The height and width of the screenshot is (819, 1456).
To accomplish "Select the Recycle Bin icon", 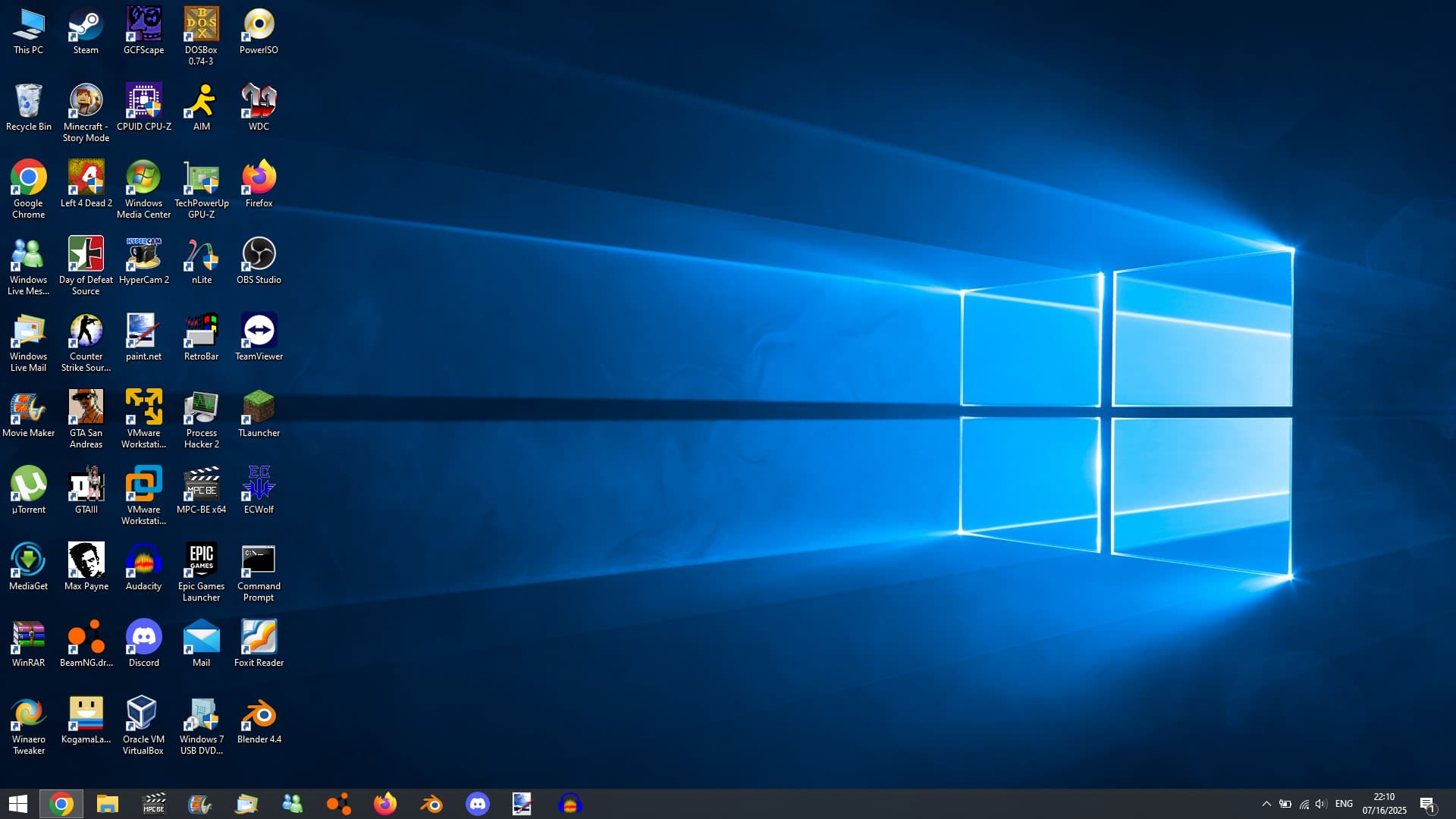I will [28, 102].
